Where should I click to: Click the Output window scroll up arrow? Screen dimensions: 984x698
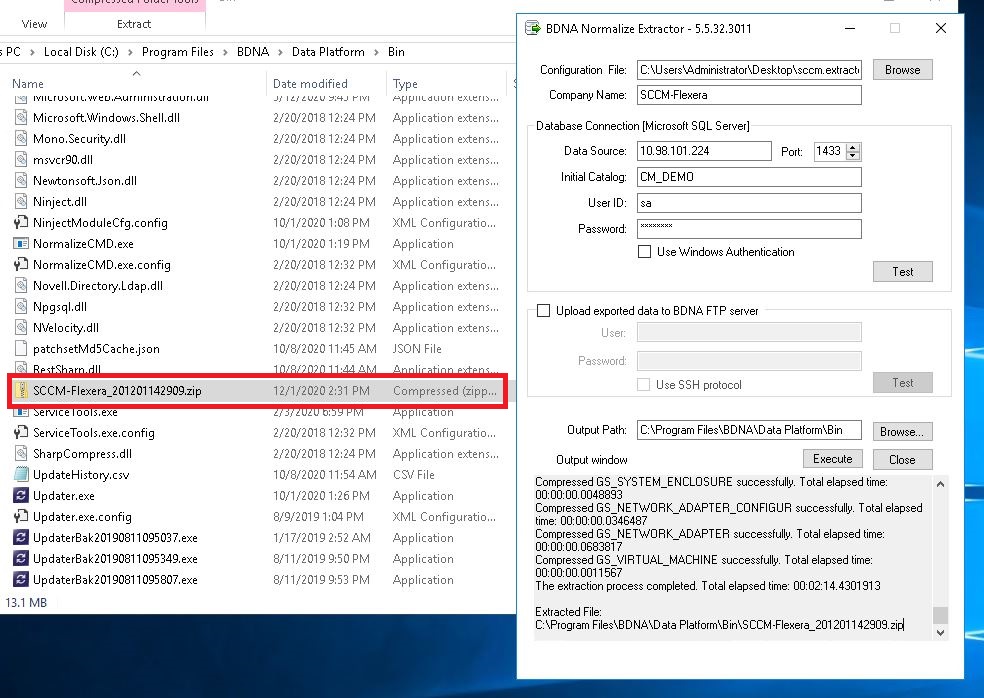point(940,484)
